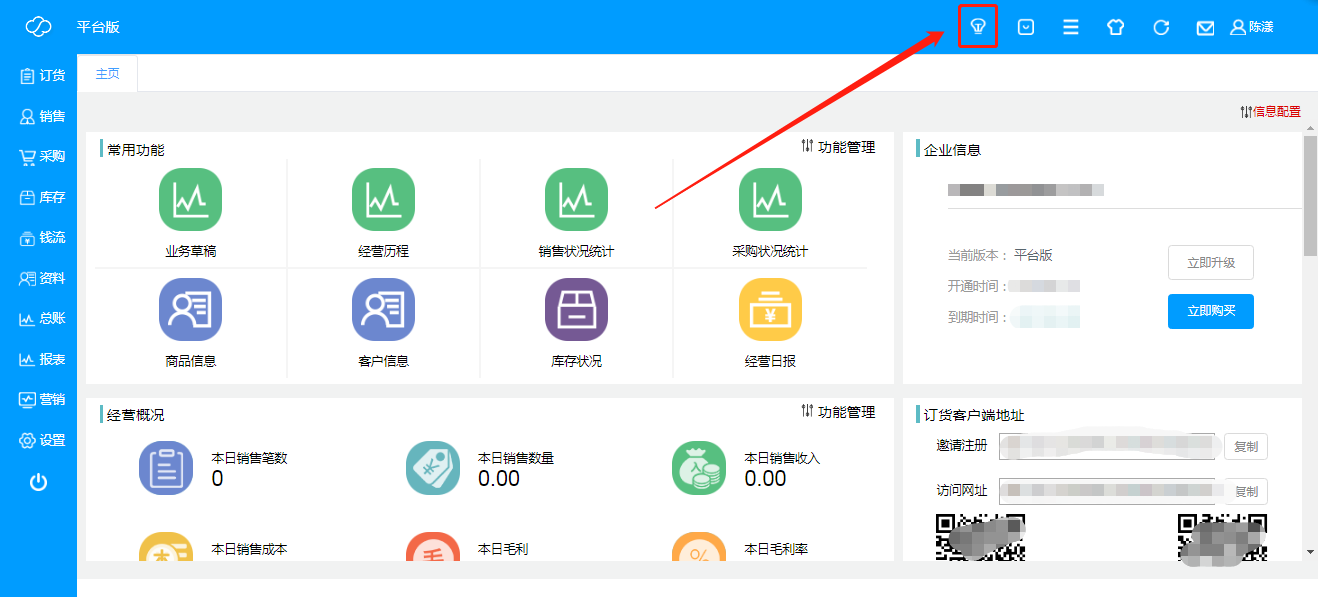
Task: Click the 邀请注册 address field
Action: (1107, 447)
